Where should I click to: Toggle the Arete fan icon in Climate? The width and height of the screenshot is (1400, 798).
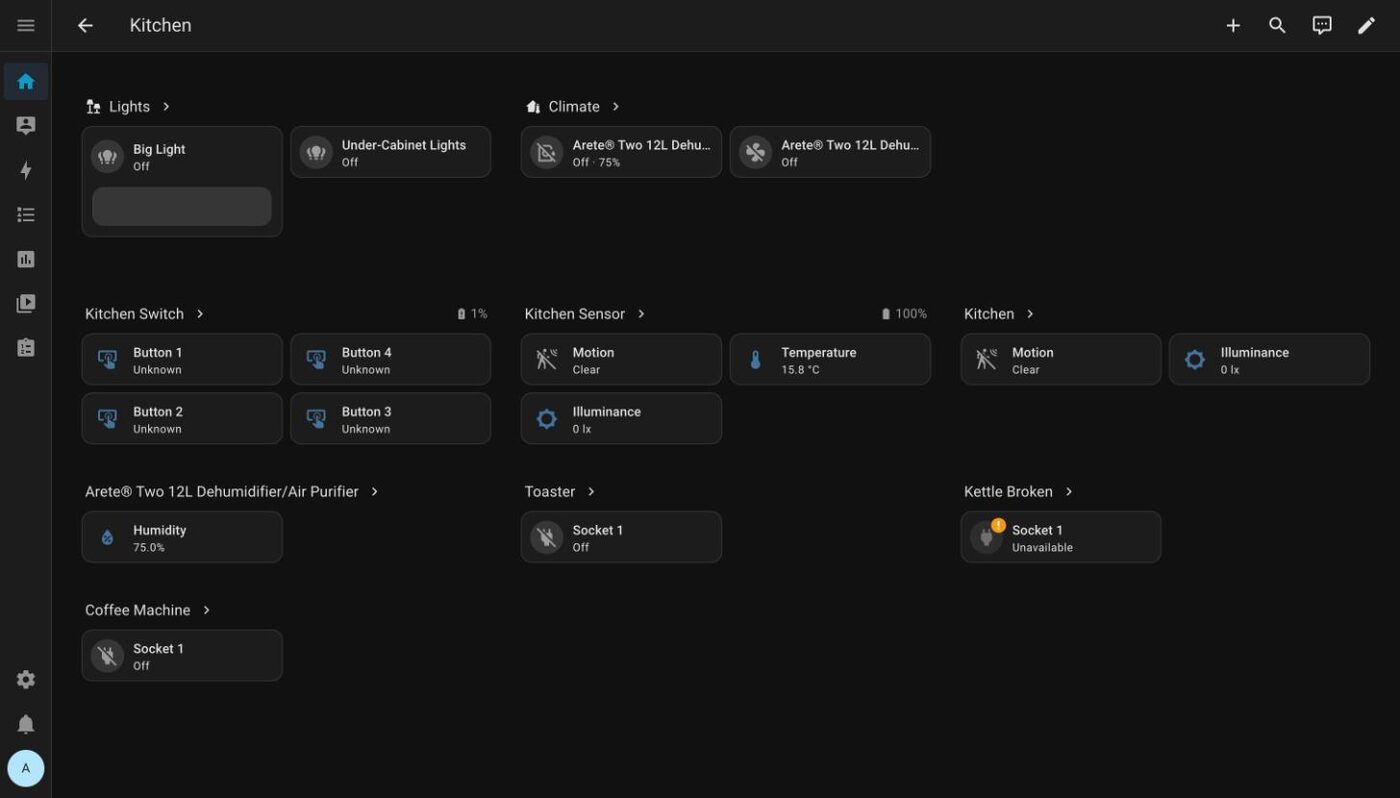click(x=755, y=153)
